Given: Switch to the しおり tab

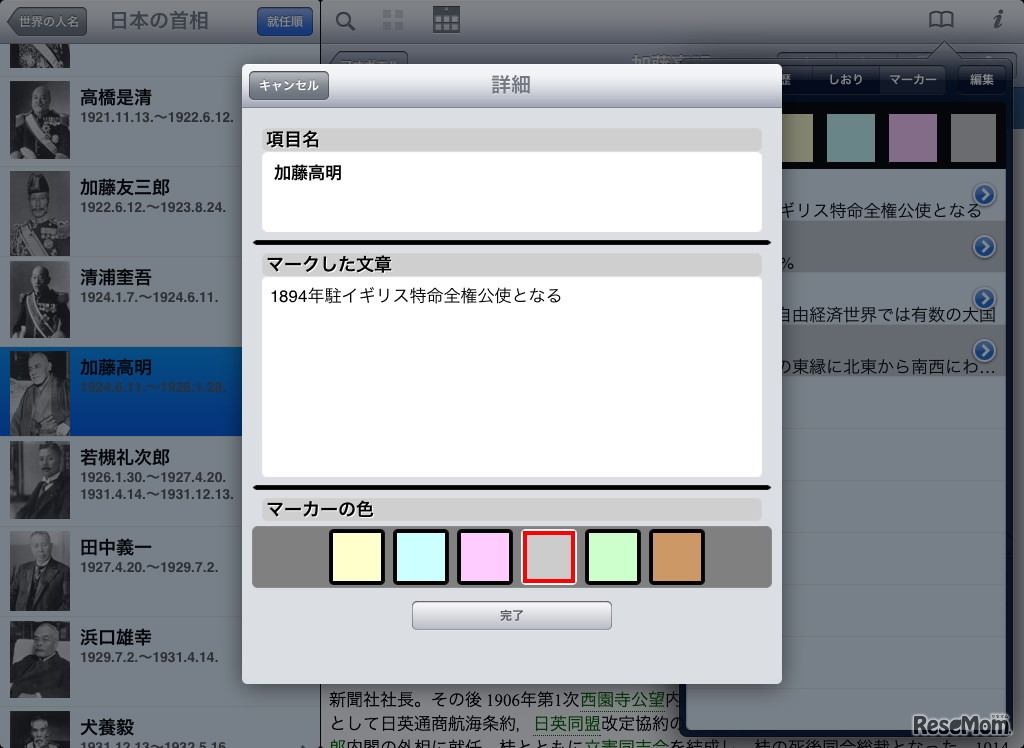Looking at the screenshot, I should tap(846, 80).
